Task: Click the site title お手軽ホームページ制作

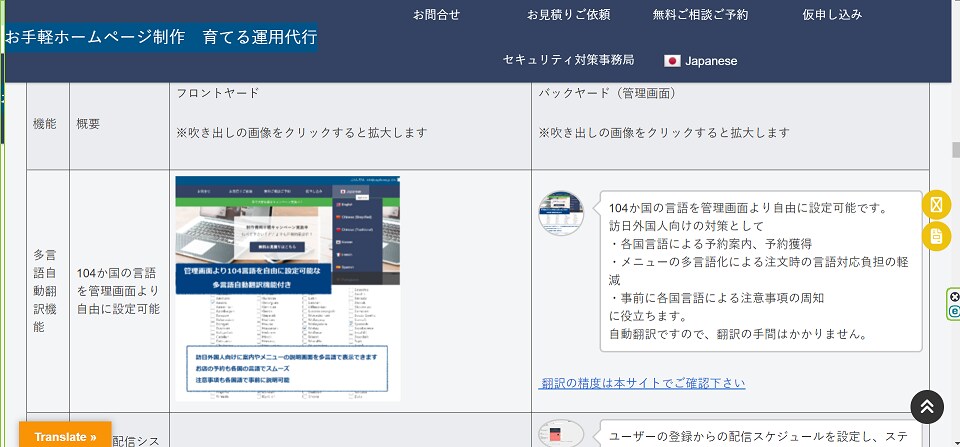Action: coord(161,37)
